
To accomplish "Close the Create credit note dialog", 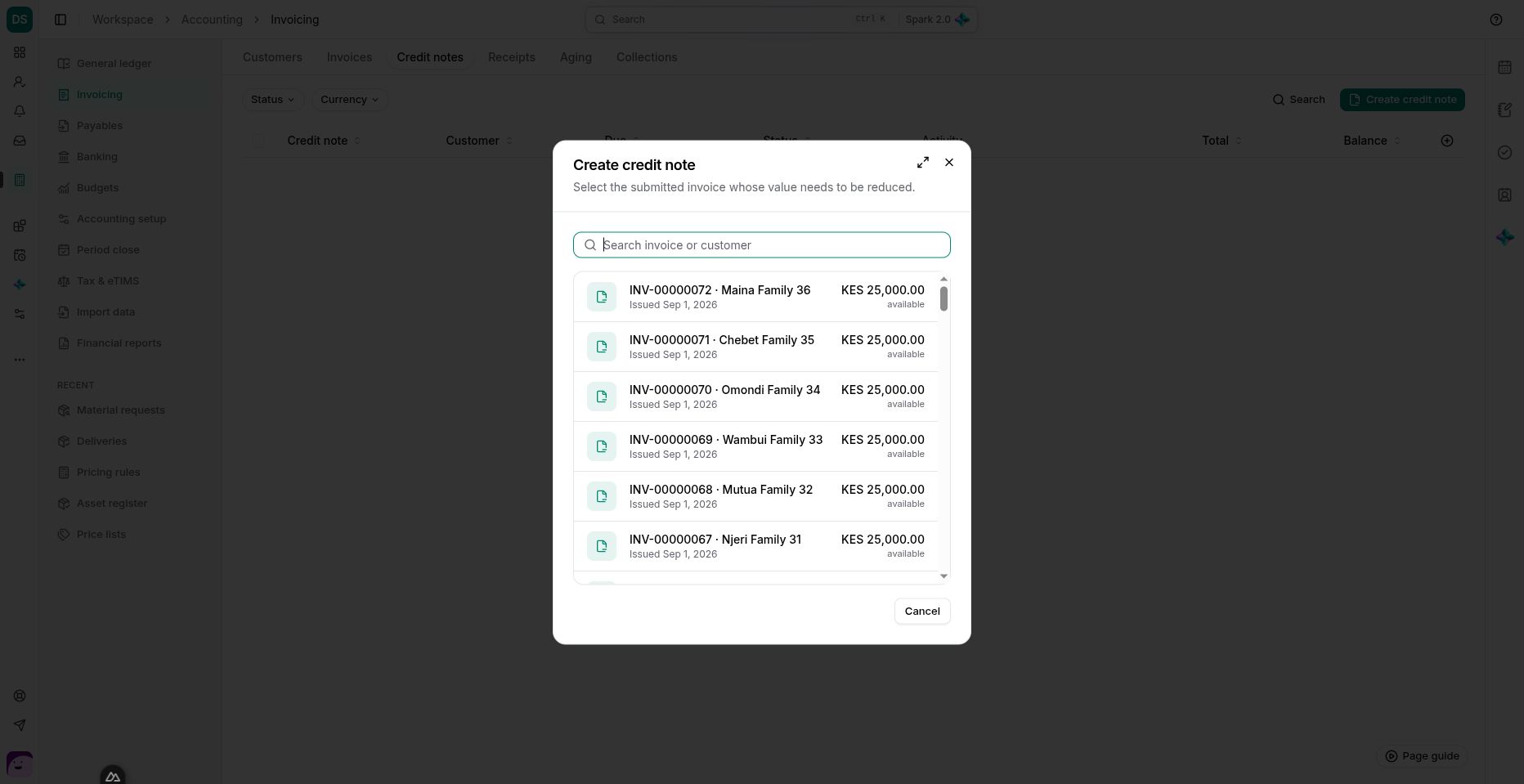I will (949, 163).
